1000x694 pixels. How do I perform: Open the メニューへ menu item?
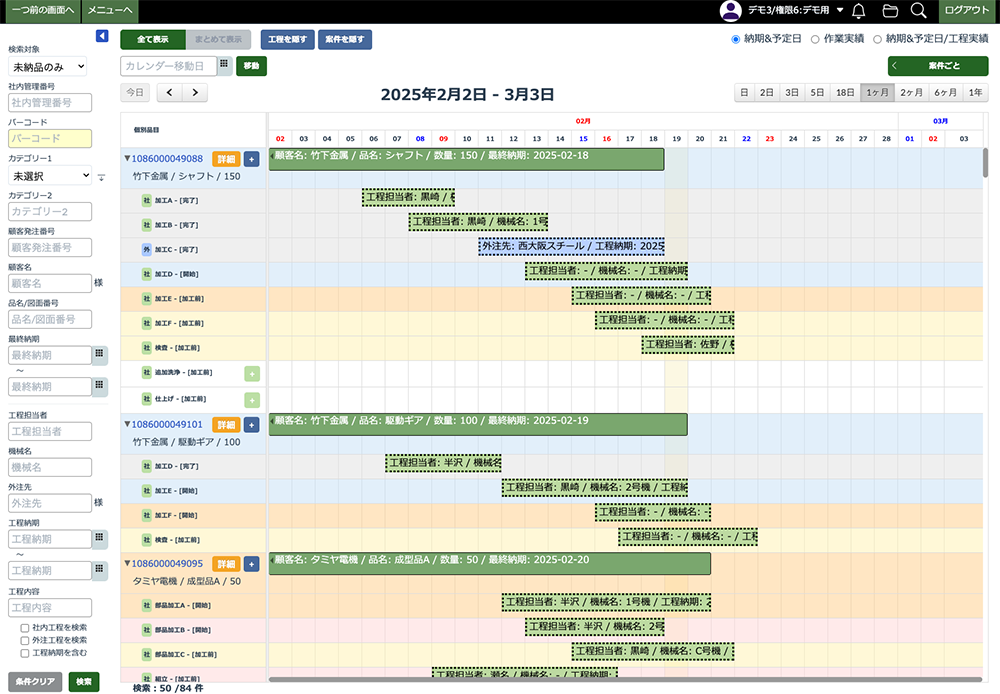point(109,11)
